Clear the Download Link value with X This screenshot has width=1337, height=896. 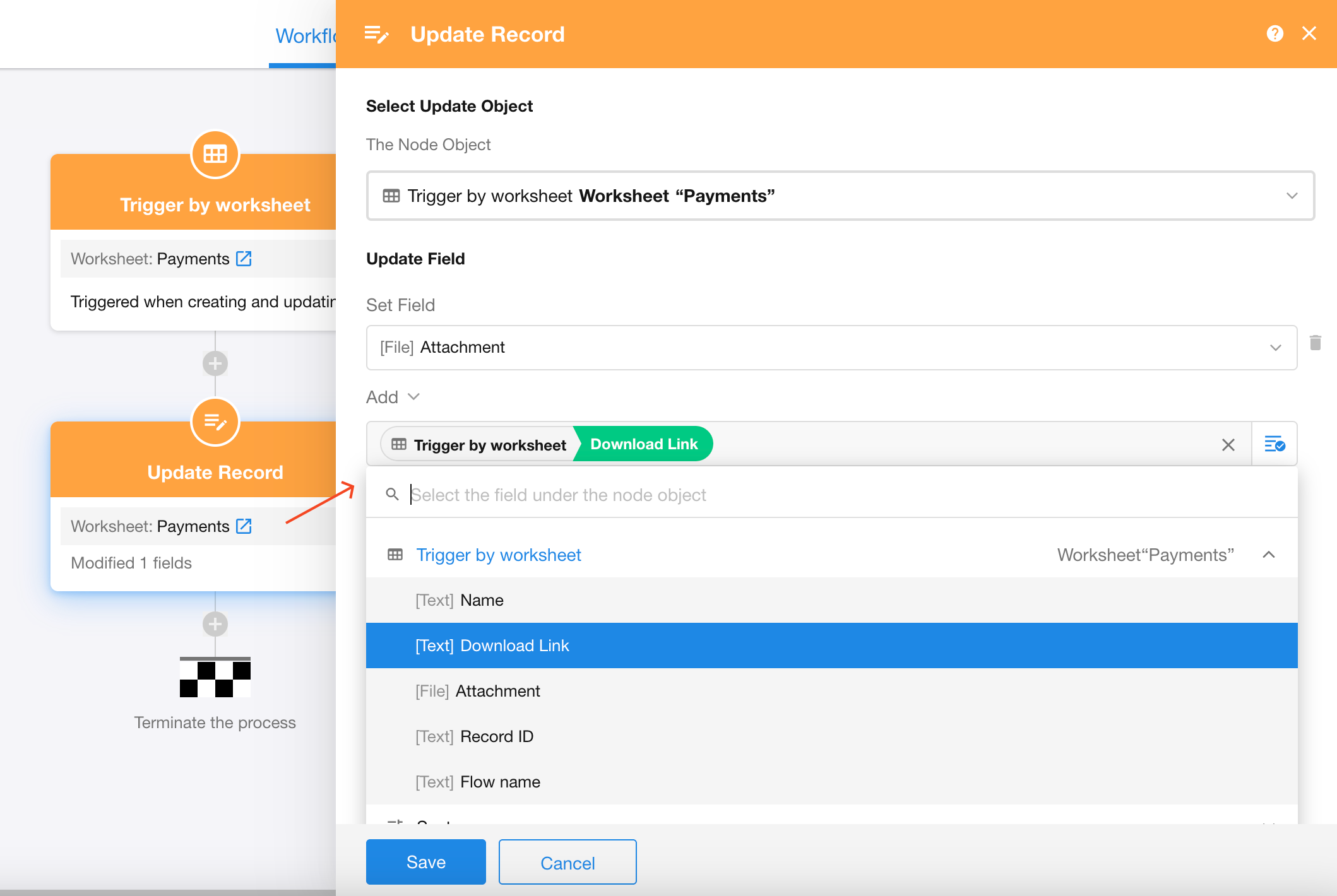pyautogui.click(x=1228, y=445)
